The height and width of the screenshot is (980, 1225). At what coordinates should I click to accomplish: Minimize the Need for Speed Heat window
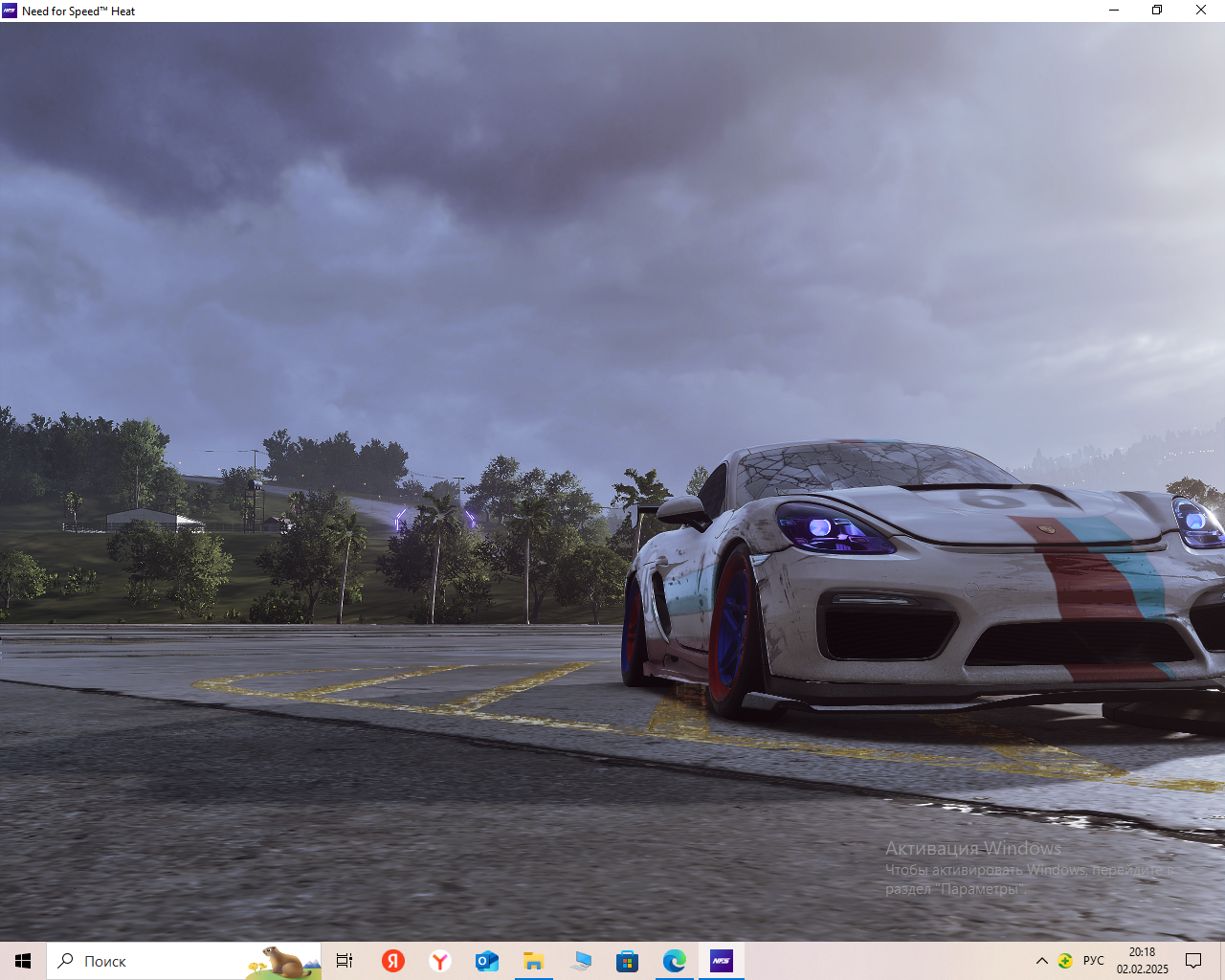coord(1114,11)
